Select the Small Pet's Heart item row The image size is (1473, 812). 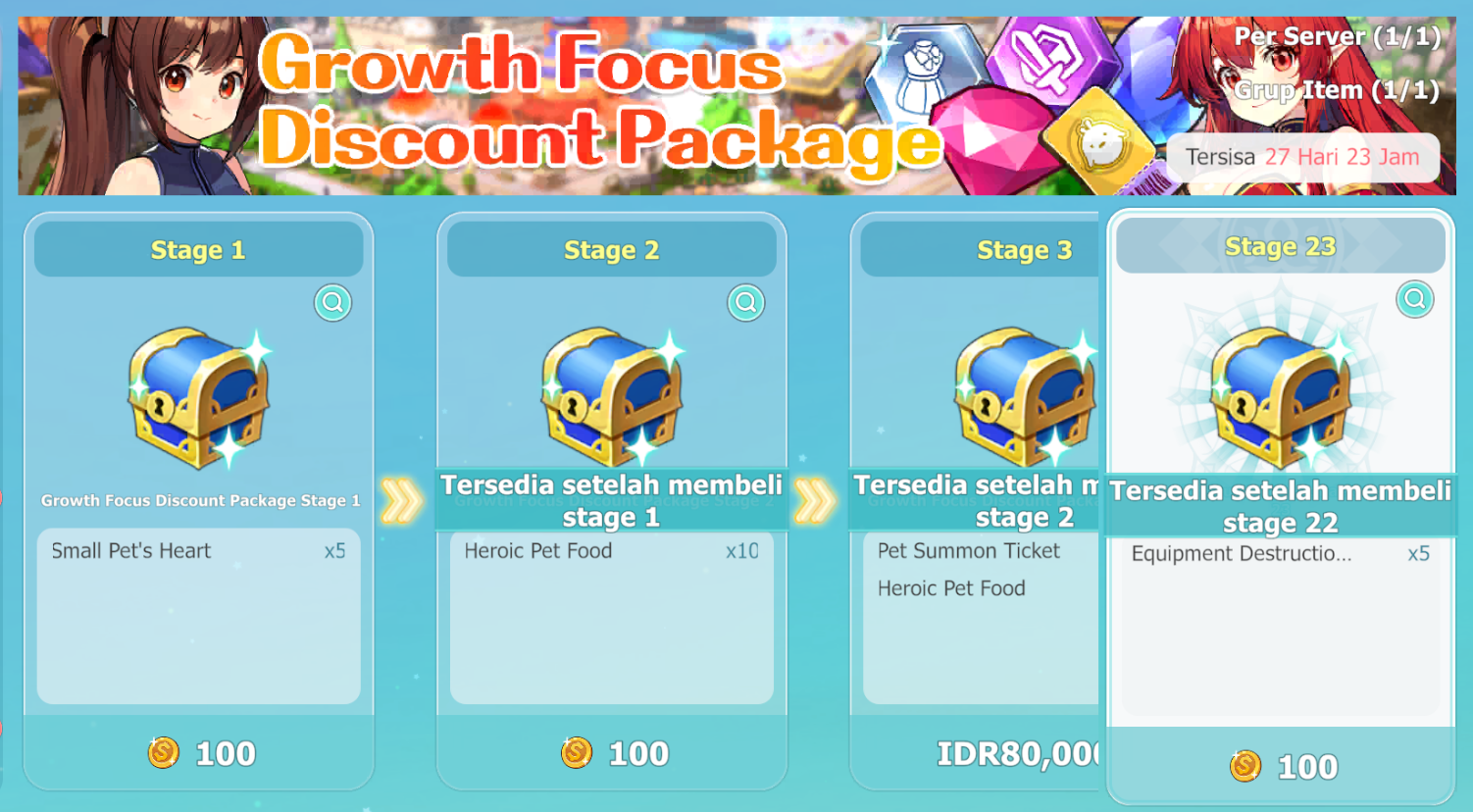[199, 551]
